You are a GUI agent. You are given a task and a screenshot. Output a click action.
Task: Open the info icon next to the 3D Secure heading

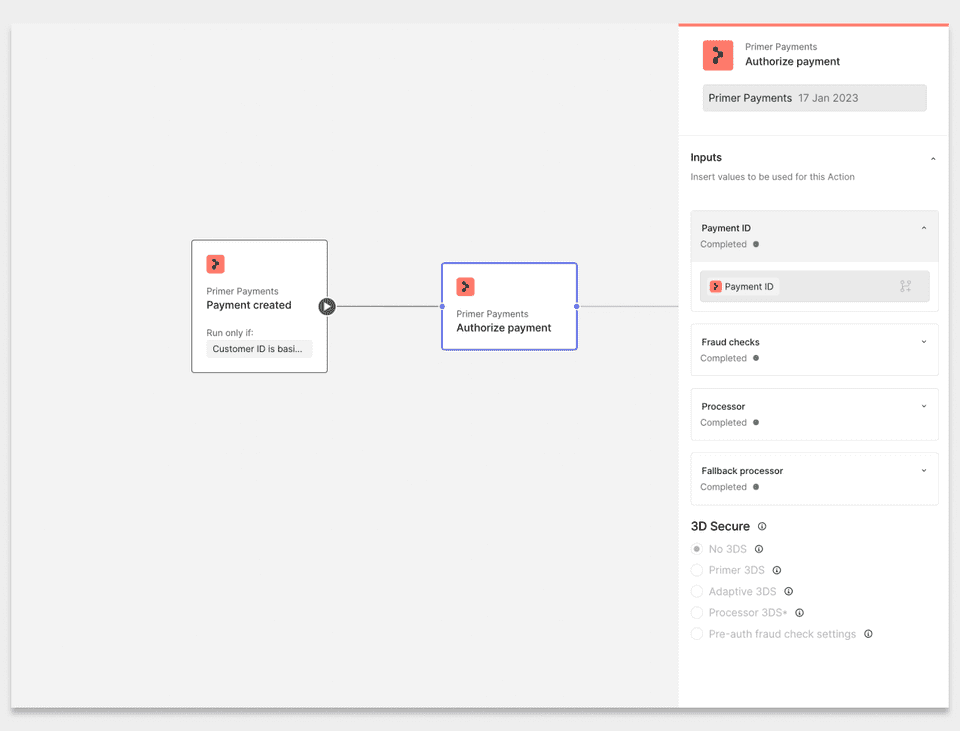pos(762,527)
